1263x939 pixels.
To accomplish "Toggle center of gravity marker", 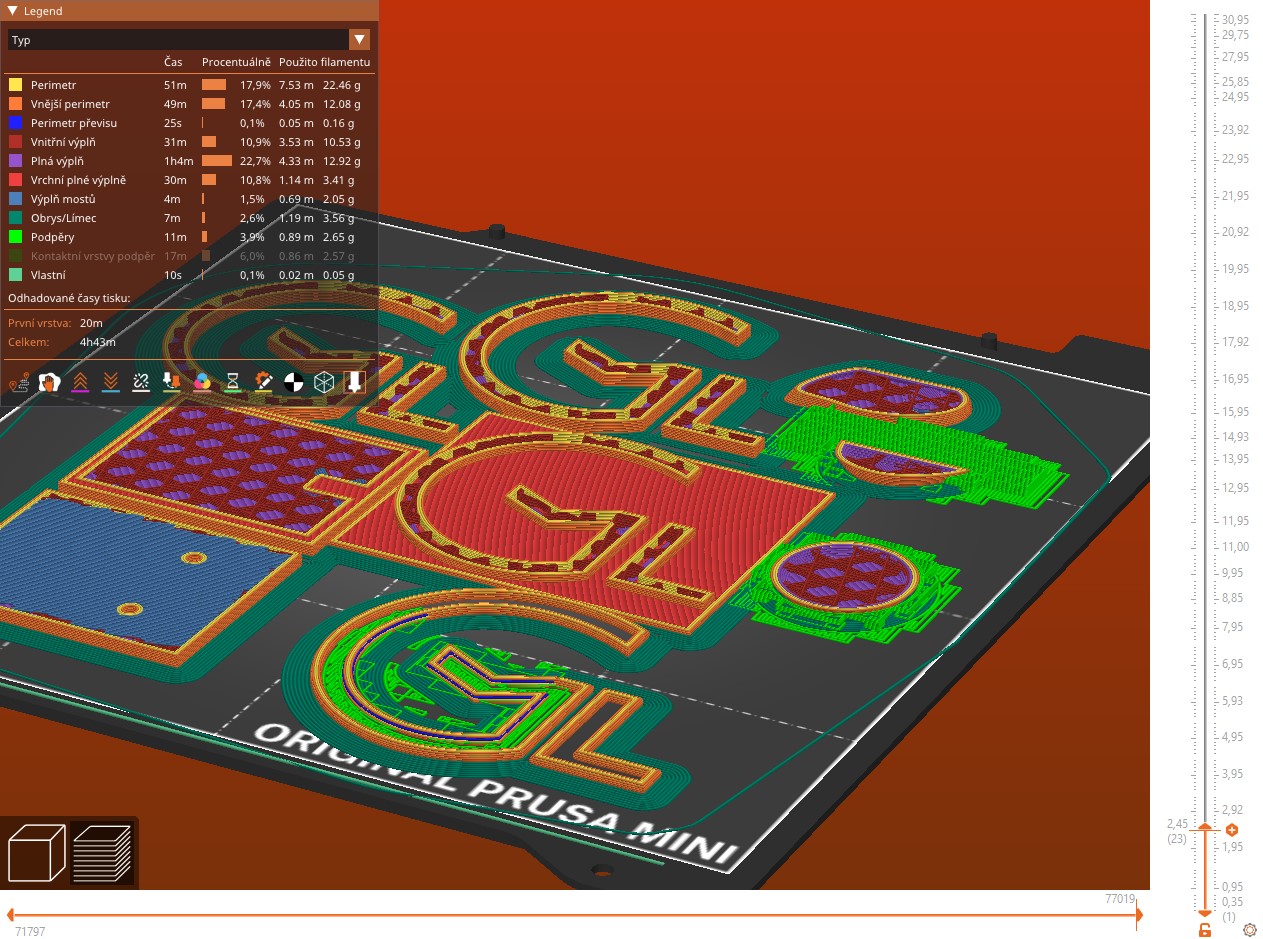I will pyautogui.click(x=294, y=382).
